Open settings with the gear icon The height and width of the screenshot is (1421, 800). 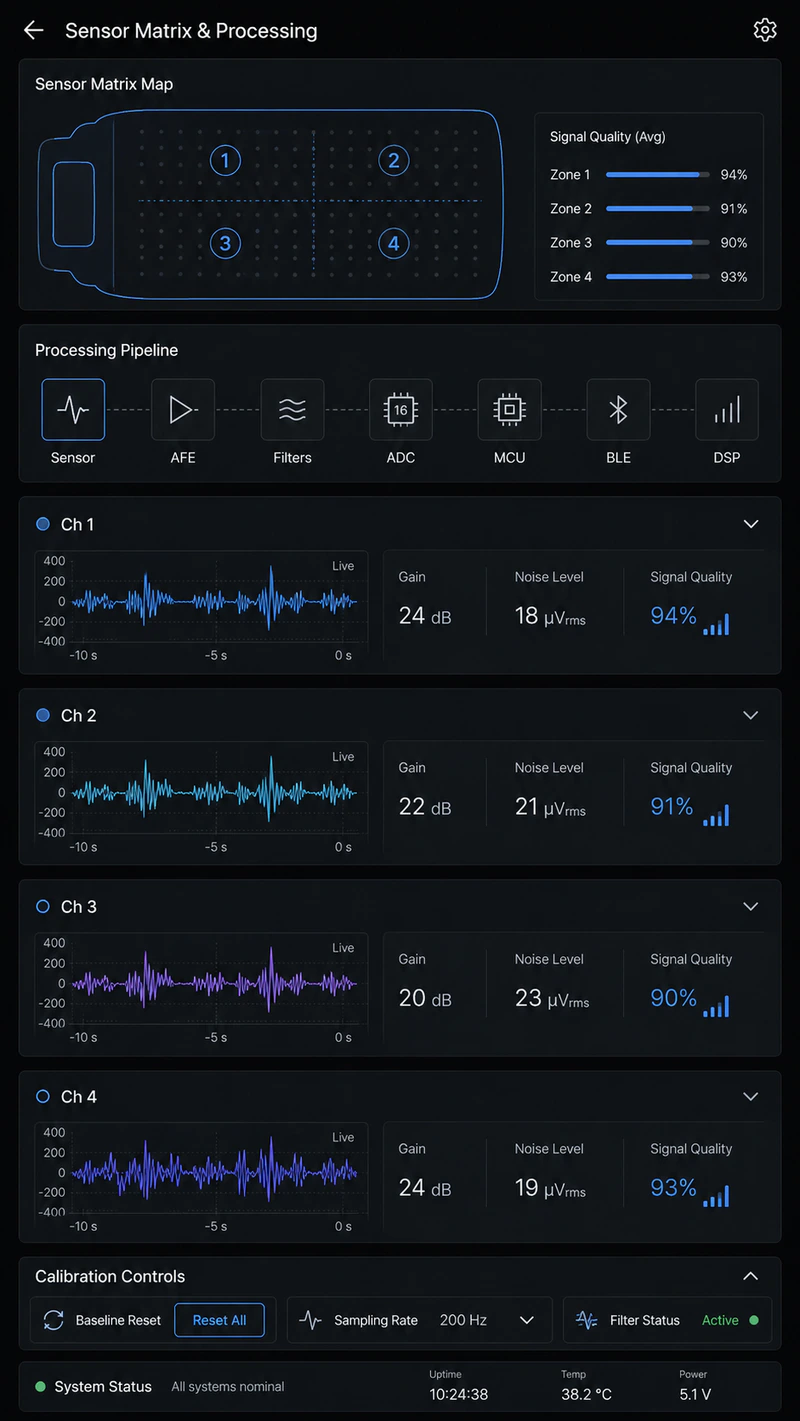(x=765, y=30)
